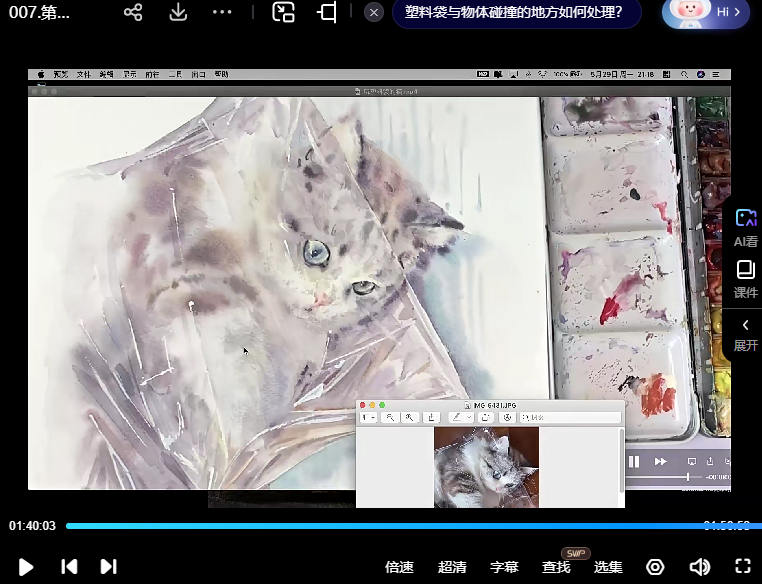Seek using the video progress bar
The width and height of the screenshot is (762, 584).
click(x=400, y=525)
